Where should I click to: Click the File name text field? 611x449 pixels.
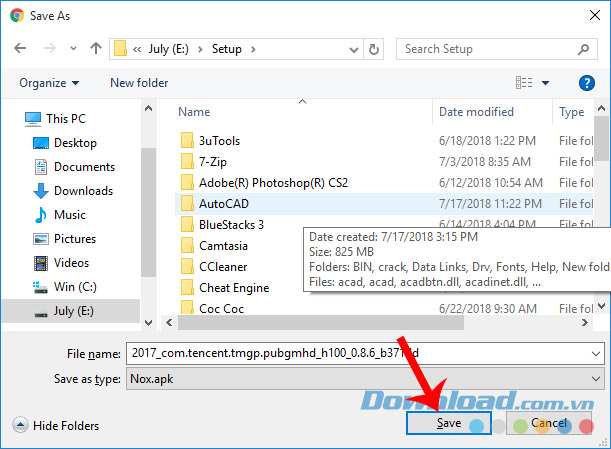point(357,354)
